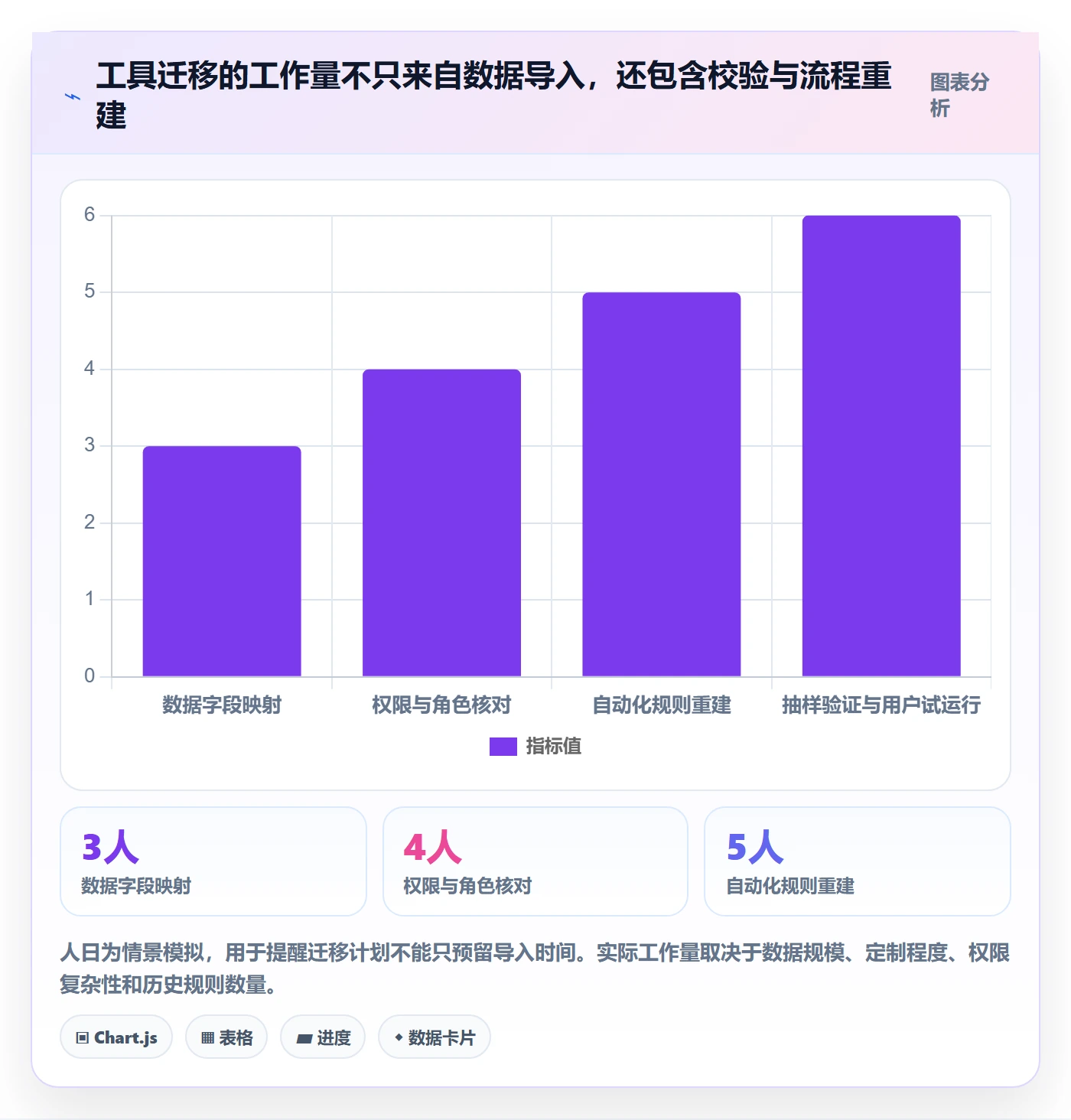Click the description paragraph starting 人日为情景模拟

tap(535, 969)
